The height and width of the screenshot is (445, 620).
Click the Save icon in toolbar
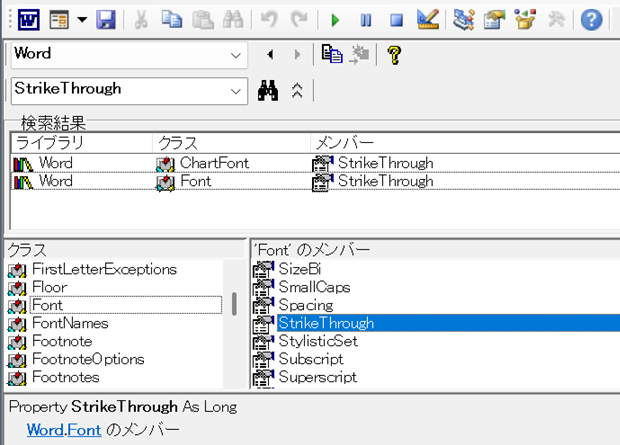click(x=106, y=19)
